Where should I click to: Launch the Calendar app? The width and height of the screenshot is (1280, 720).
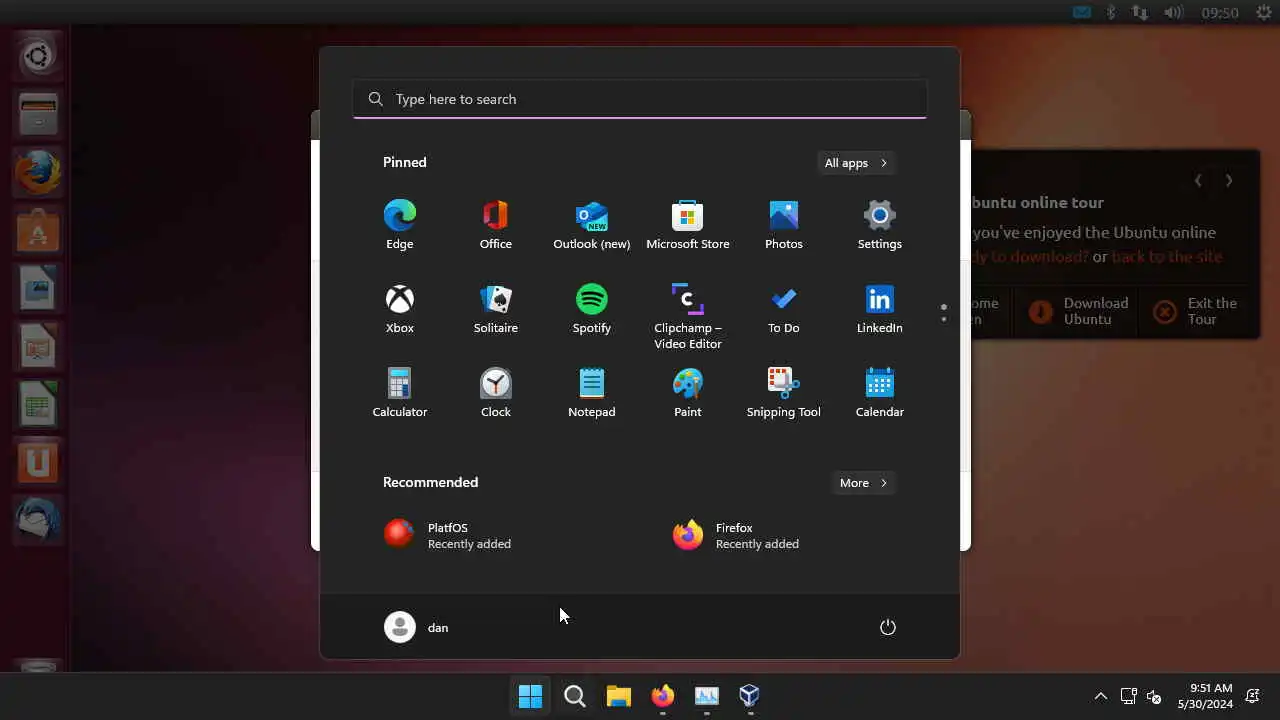coord(879,393)
